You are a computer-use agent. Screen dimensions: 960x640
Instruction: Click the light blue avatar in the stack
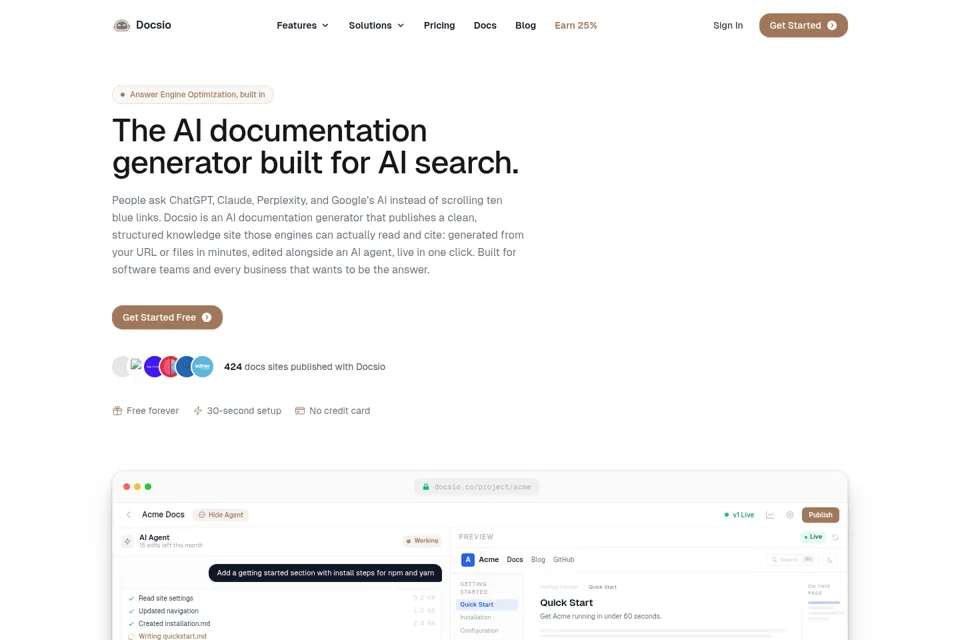[x=203, y=366]
